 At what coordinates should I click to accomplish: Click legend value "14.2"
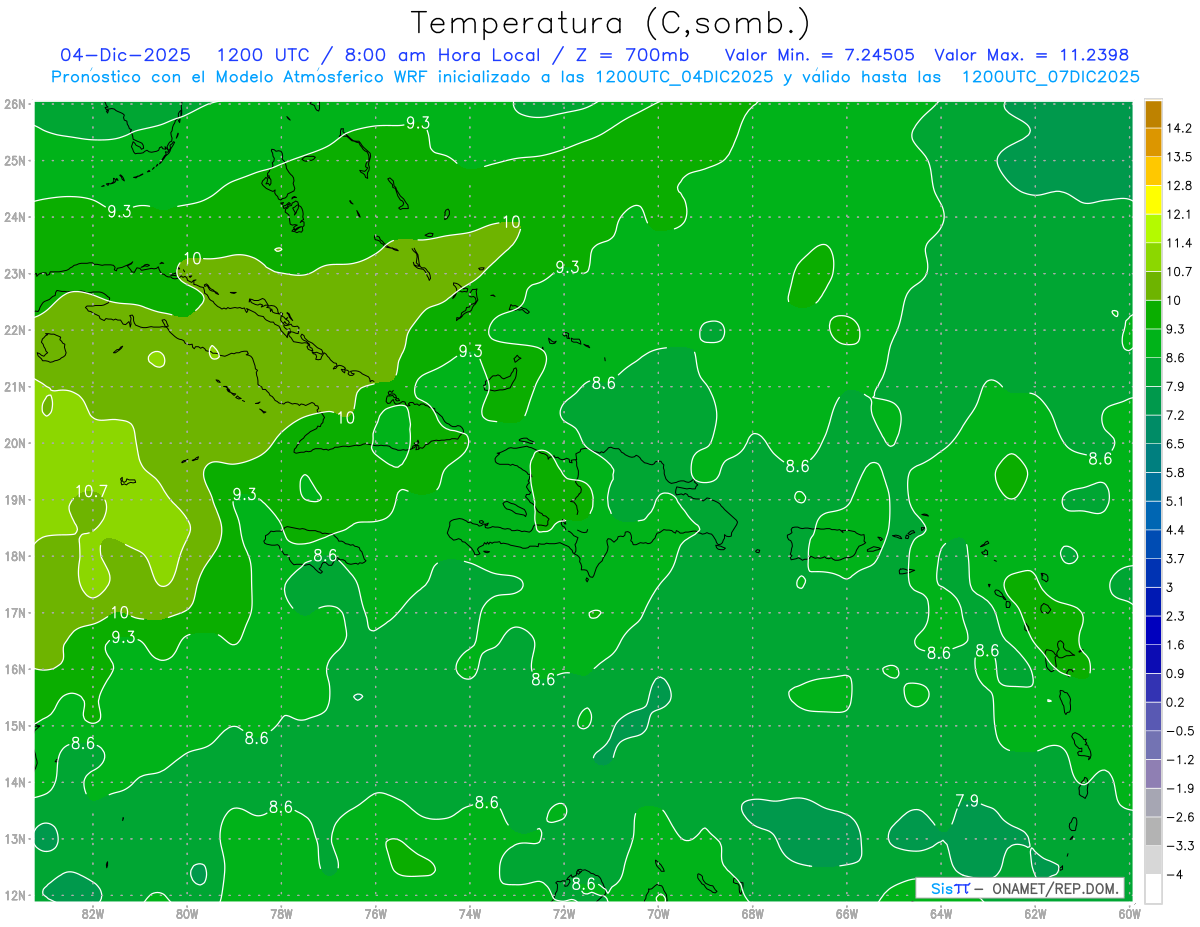pos(1180,128)
